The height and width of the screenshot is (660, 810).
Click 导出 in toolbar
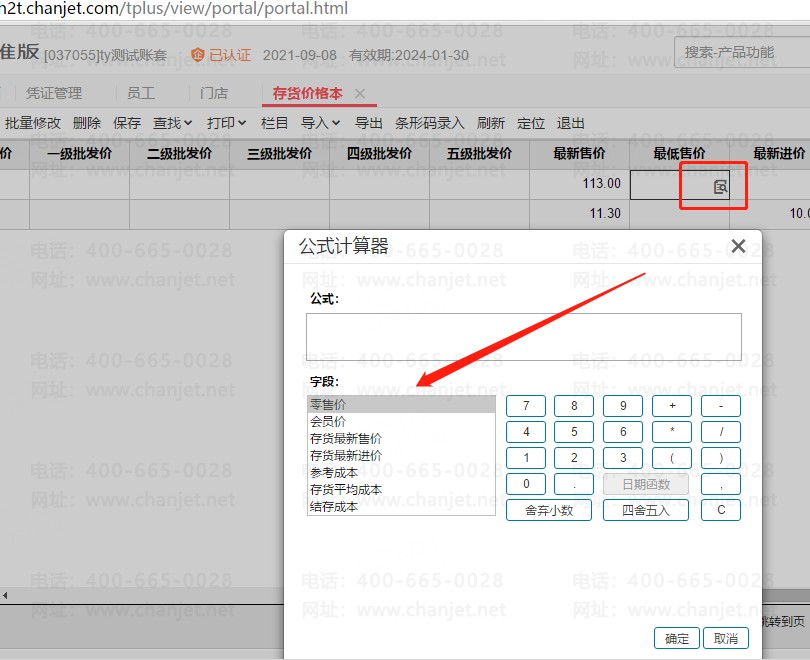point(368,123)
